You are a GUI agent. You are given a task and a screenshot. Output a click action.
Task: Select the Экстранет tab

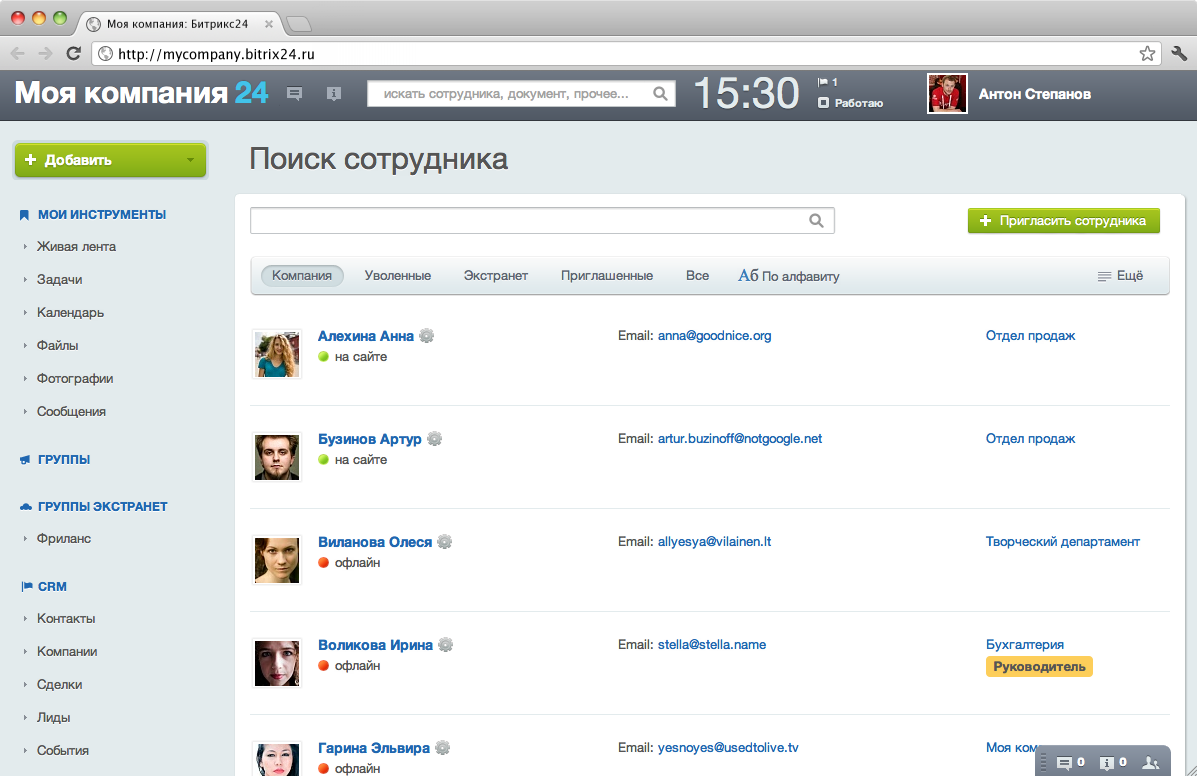tap(495, 275)
